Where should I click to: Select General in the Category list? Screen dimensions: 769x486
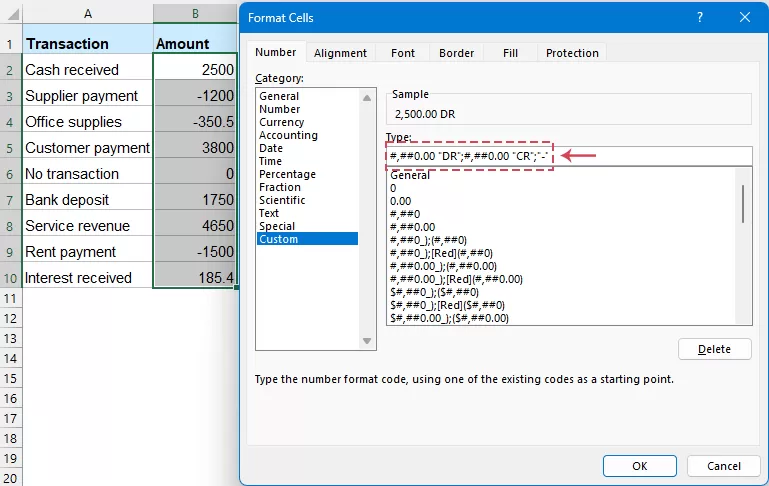(307, 96)
